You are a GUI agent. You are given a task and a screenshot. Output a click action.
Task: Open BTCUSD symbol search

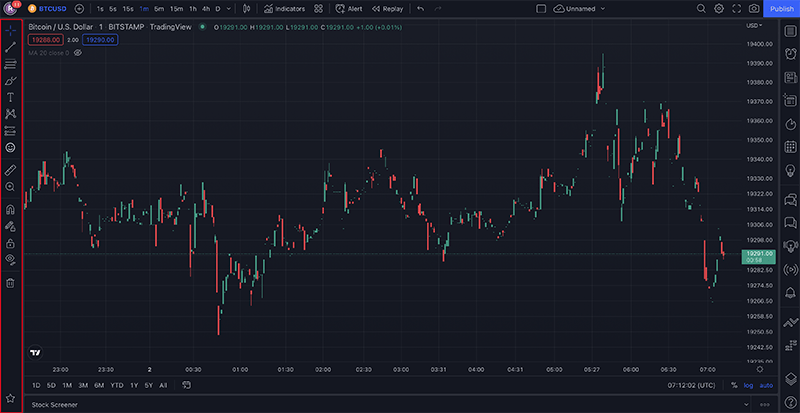(x=47, y=9)
